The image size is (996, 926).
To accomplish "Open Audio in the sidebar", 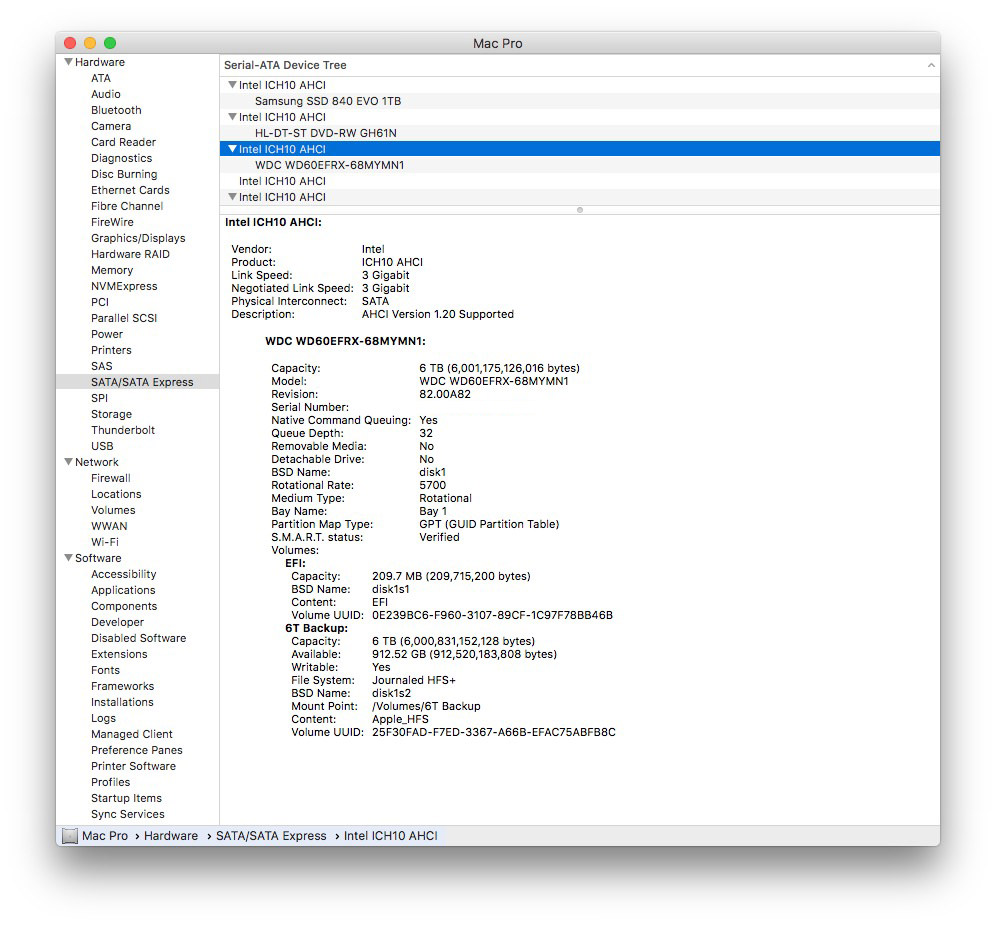I will coord(105,94).
